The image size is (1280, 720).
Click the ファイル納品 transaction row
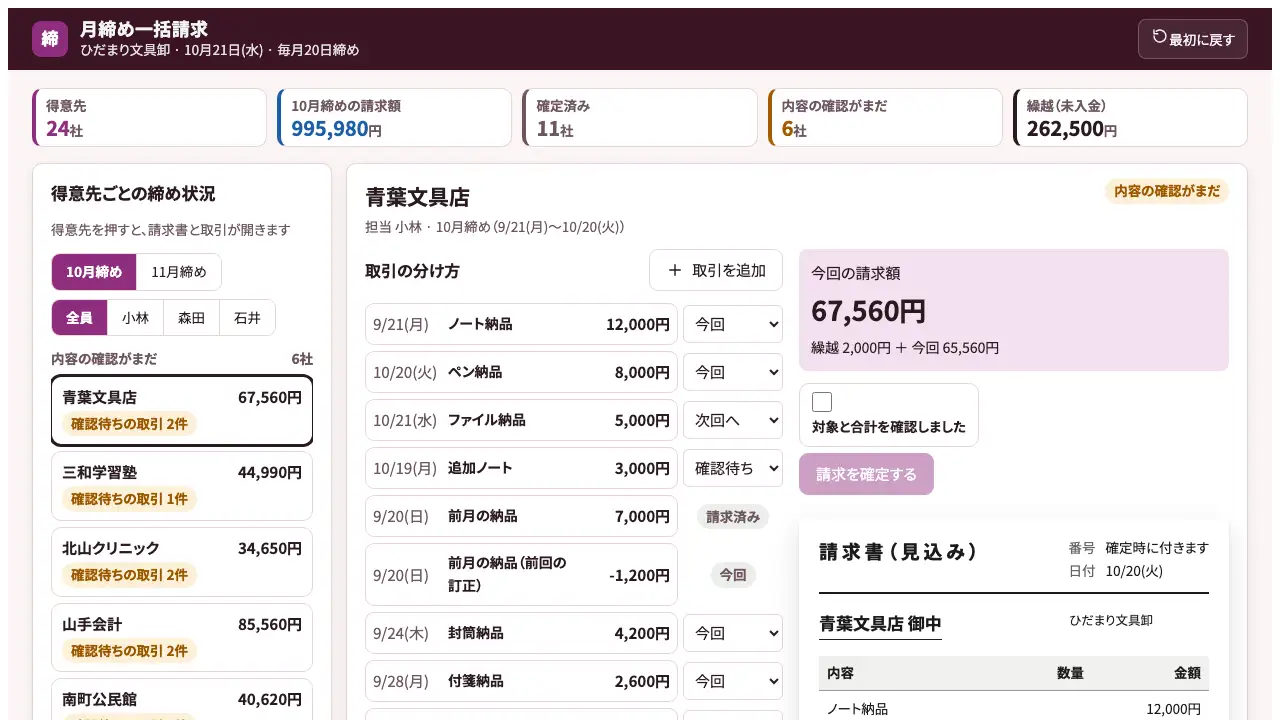(521, 420)
